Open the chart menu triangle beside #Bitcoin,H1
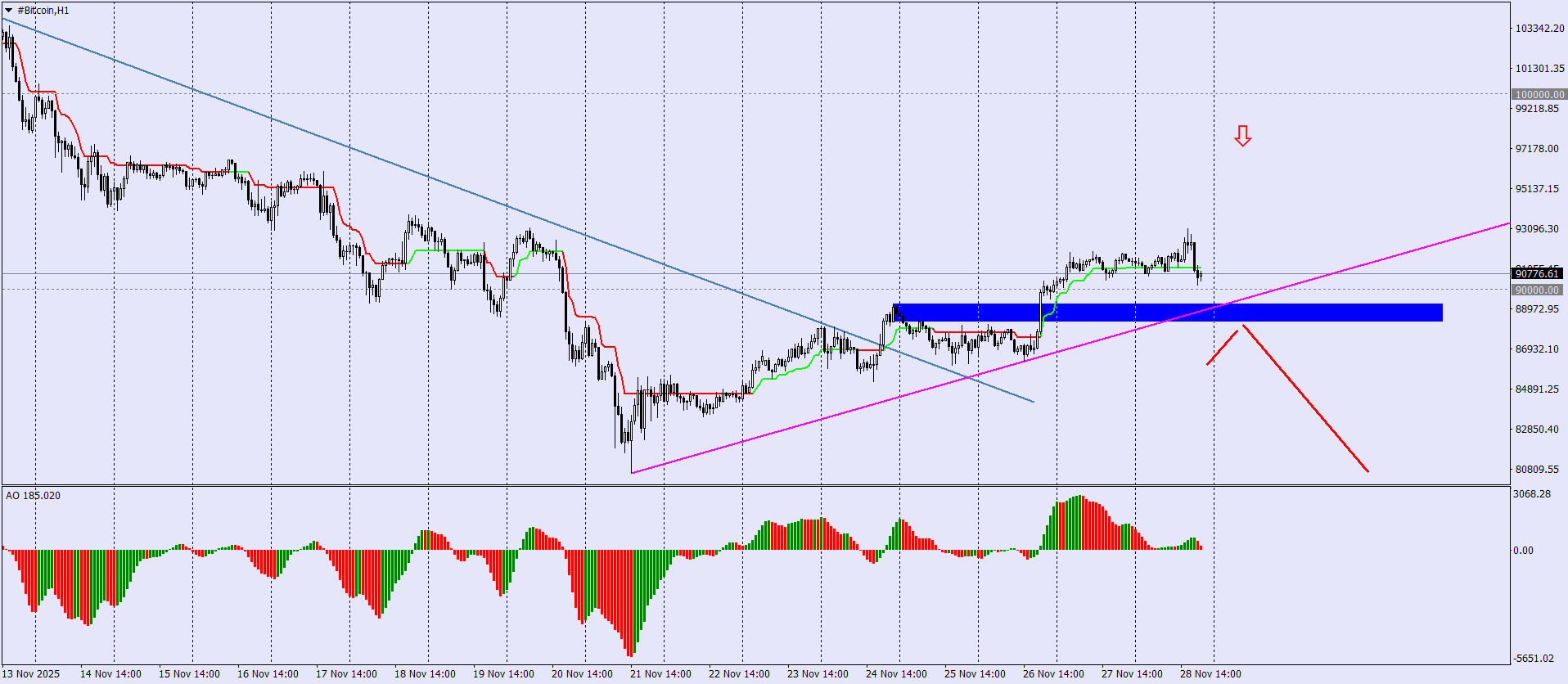This screenshot has height=684, width=1568. (9, 11)
